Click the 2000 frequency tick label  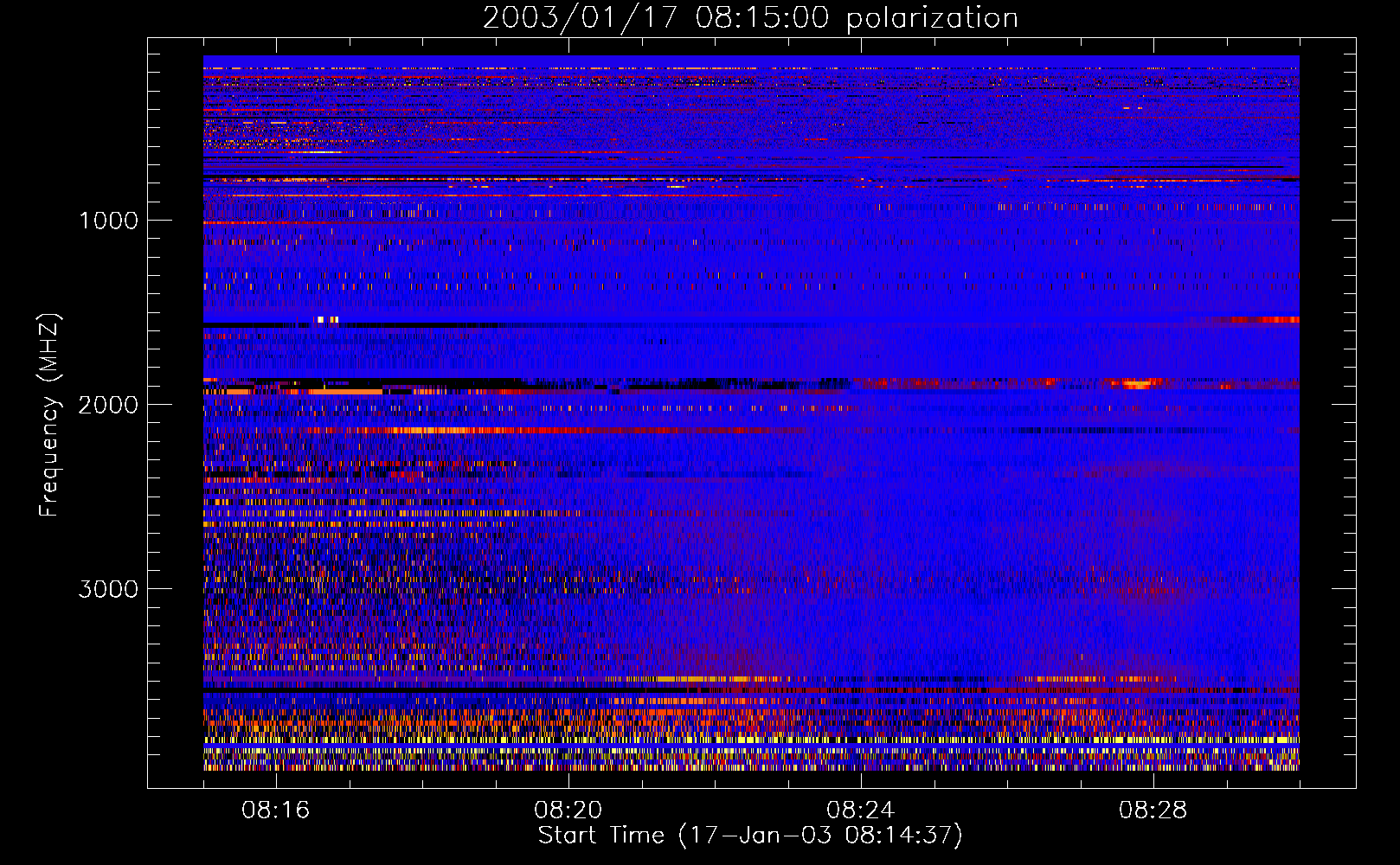coord(108,405)
